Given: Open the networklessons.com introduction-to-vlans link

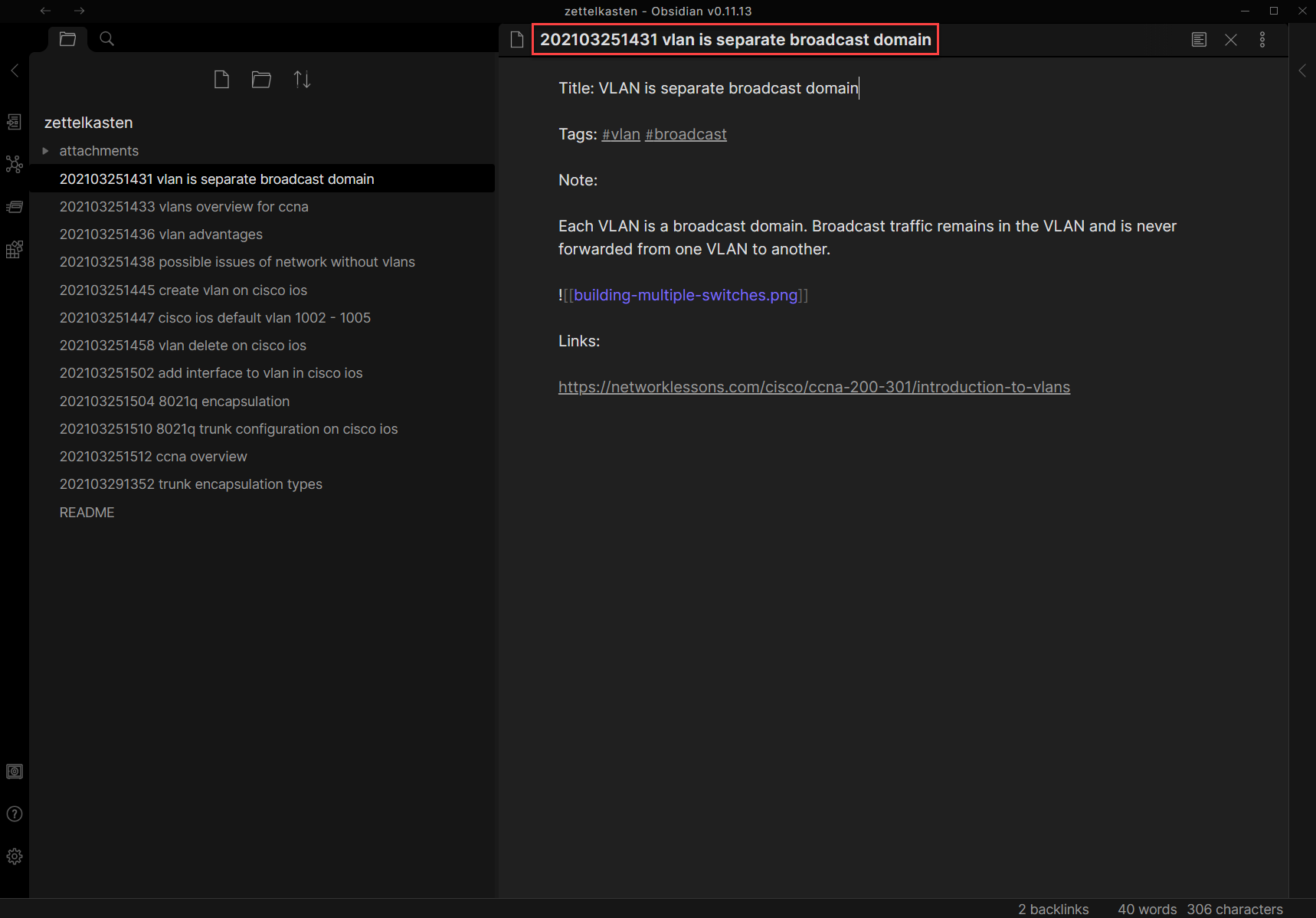Looking at the screenshot, I should (x=814, y=387).
